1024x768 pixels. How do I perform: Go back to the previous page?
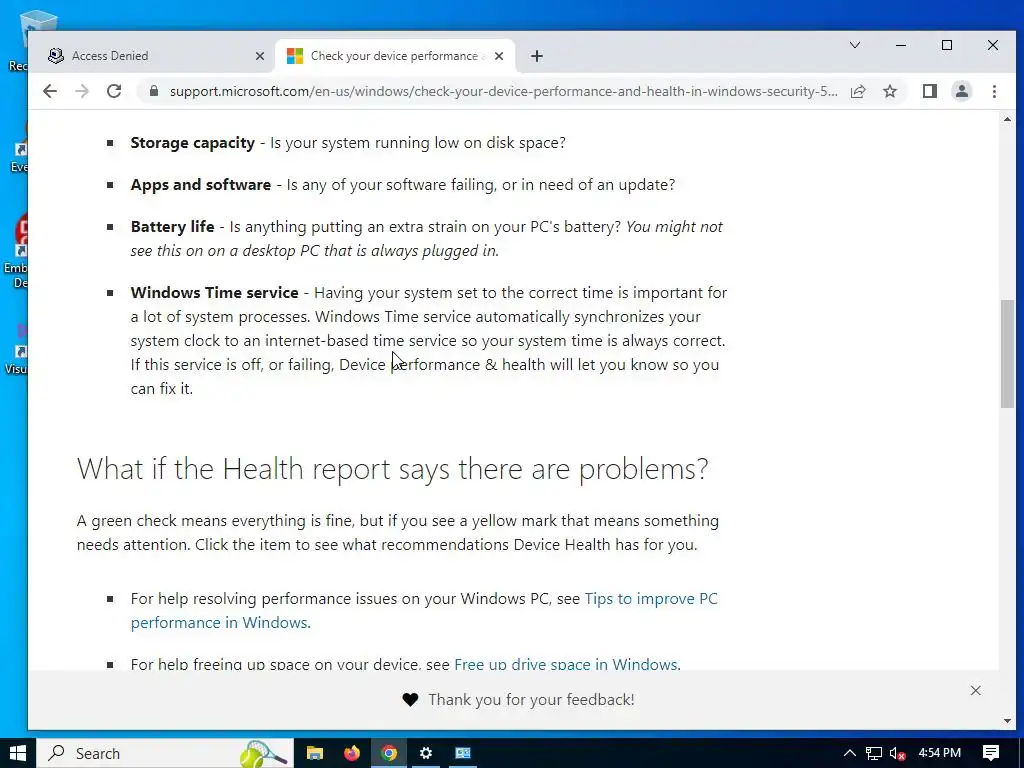pyautogui.click(x=50, y=91)
